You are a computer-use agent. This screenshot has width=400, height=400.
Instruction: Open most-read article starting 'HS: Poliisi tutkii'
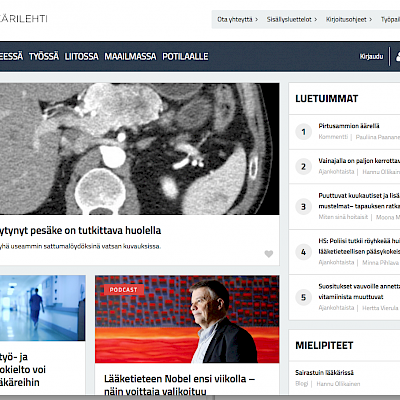(359, 246)
